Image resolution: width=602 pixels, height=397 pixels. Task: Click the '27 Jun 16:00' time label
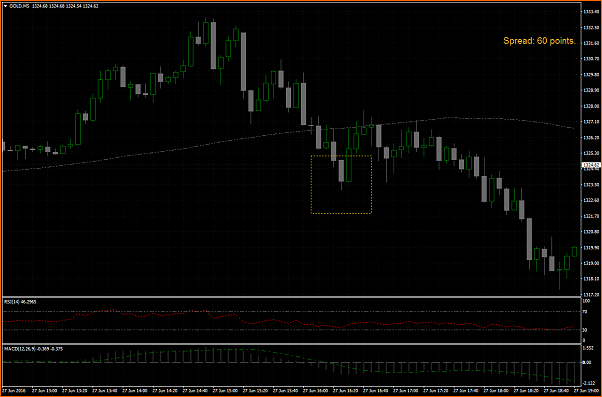click(316, 390)
